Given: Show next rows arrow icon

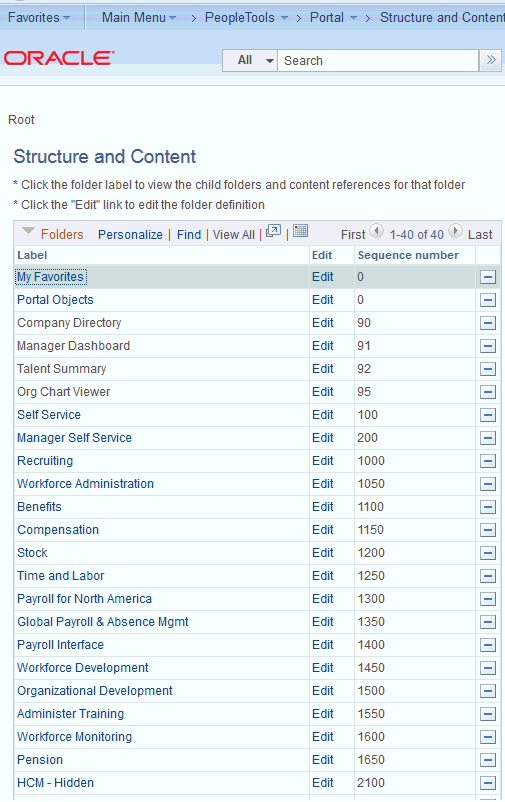Looking at the screenshot, I should tap(455, 231).
